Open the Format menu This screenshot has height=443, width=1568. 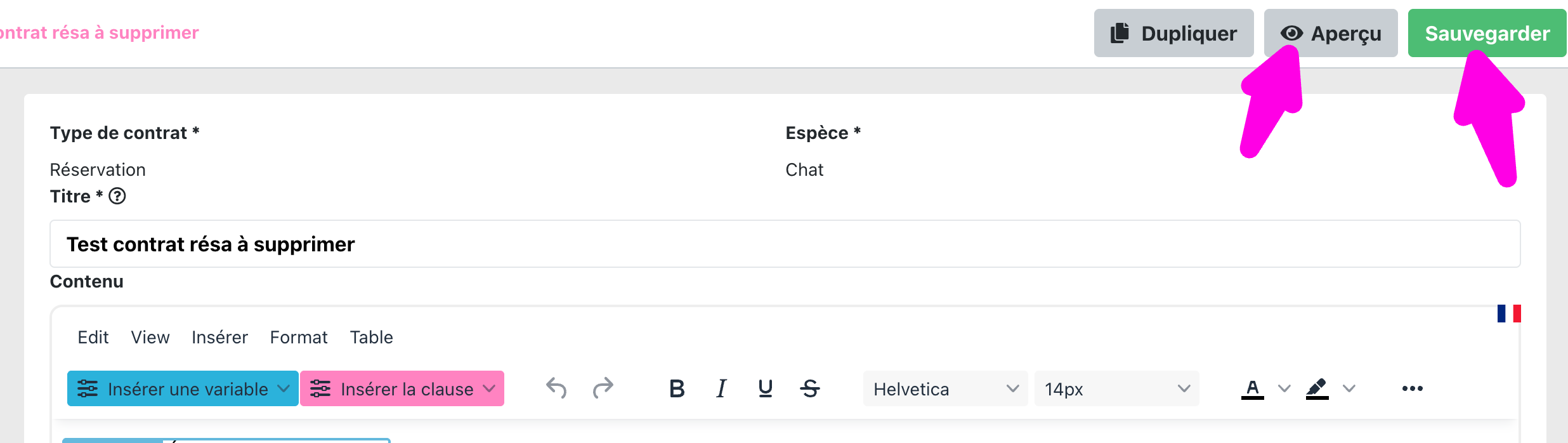(x=299, y=337)
